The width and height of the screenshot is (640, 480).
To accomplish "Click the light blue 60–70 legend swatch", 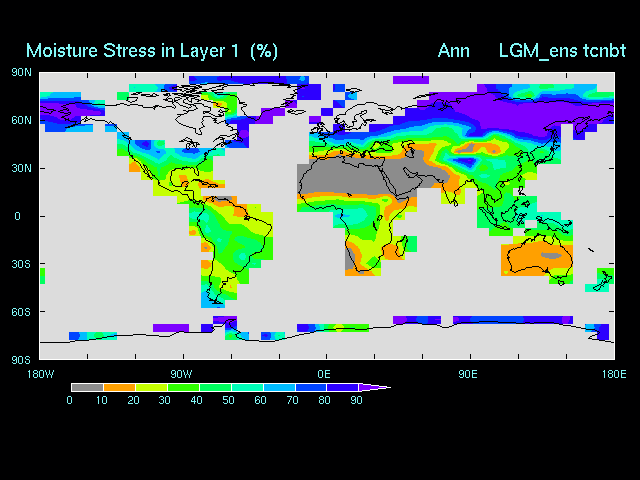I will 278,387.
